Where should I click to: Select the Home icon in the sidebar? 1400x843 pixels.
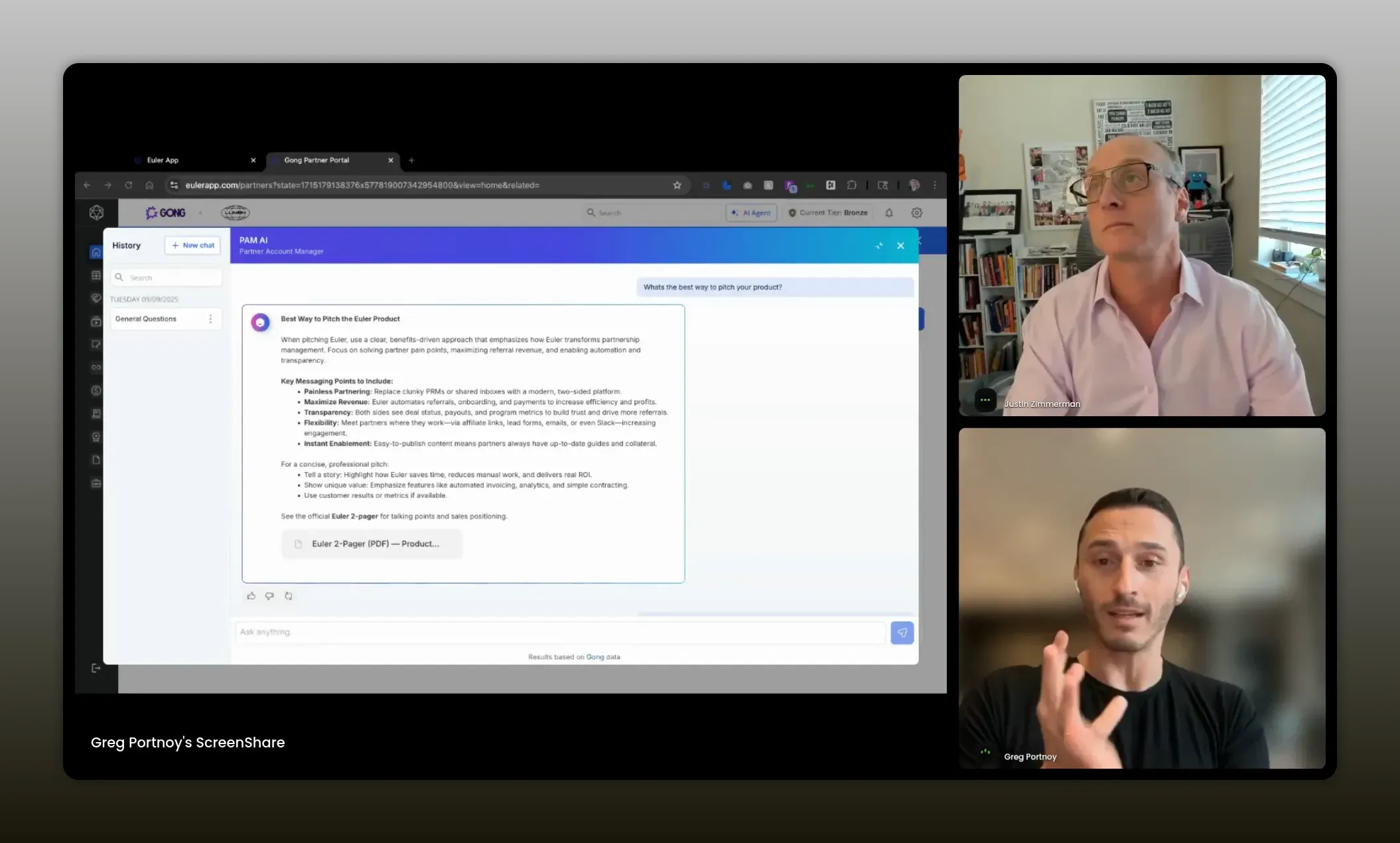click(96, 252)
